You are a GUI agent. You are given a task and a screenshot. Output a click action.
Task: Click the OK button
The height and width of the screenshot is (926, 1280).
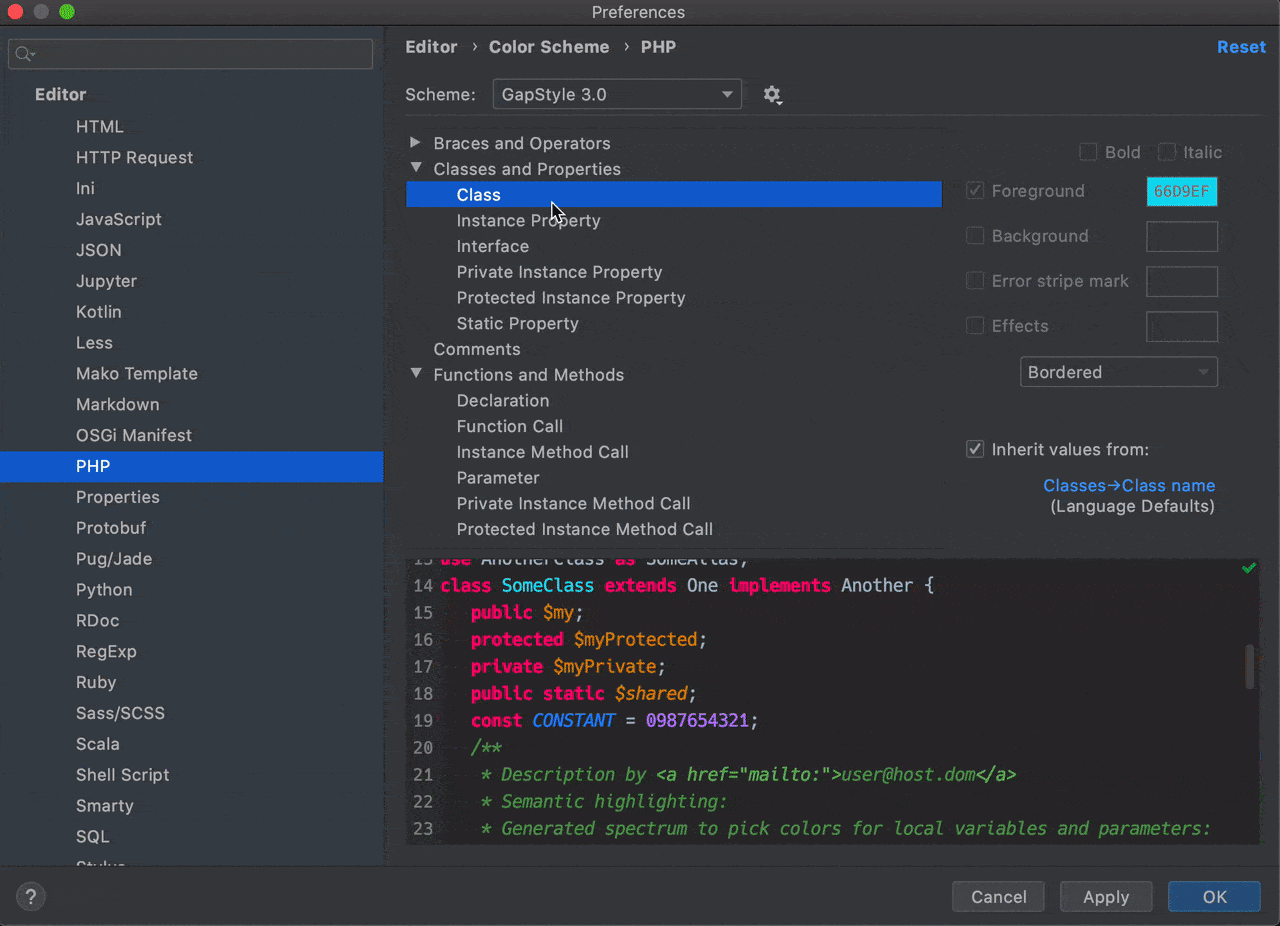[1214, 897]
